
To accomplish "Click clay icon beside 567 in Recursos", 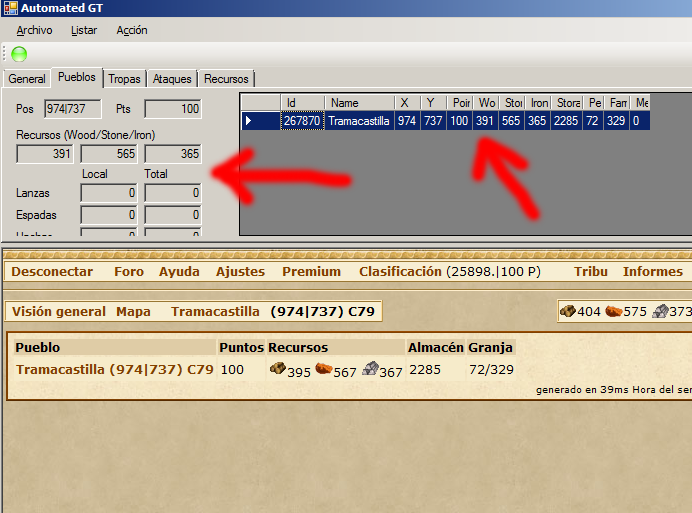I will [x=323, y=368].
